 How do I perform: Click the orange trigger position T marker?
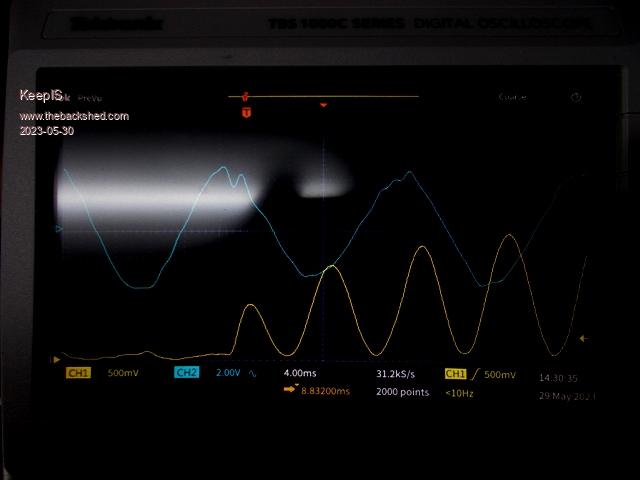tap(245, 113)
